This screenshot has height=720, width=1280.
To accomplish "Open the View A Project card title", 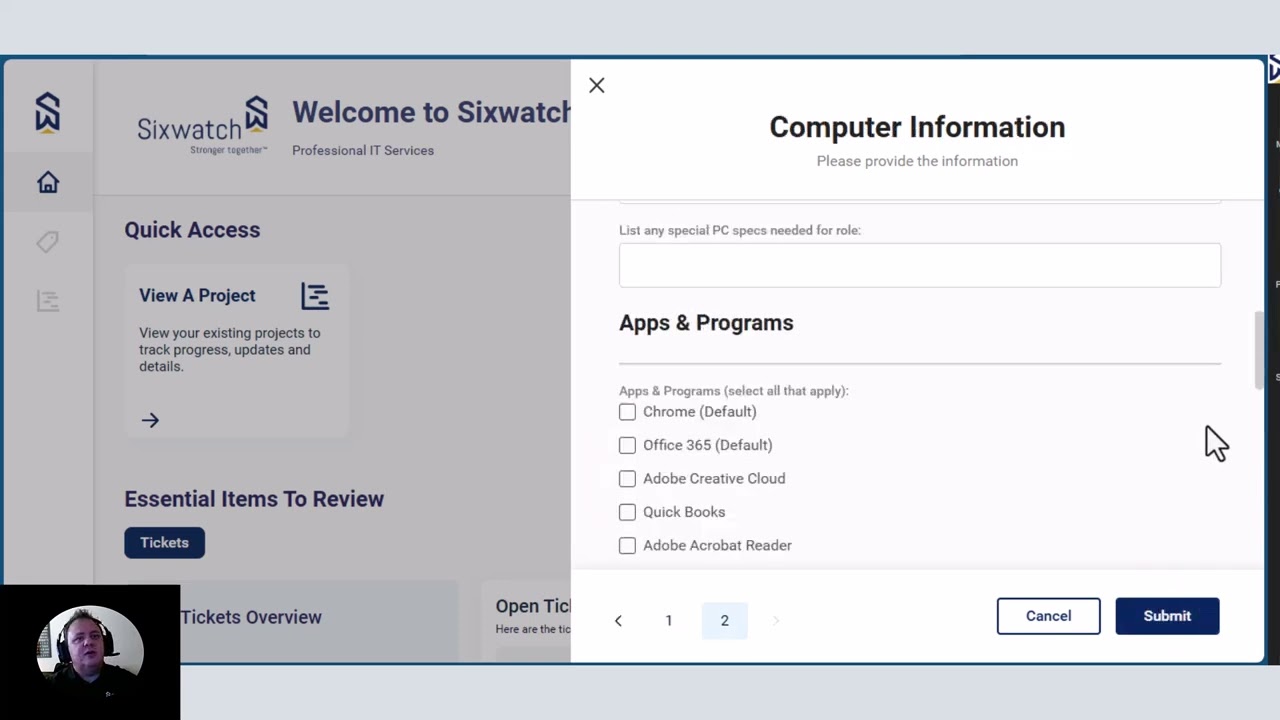I will click(x=197, y=296).
